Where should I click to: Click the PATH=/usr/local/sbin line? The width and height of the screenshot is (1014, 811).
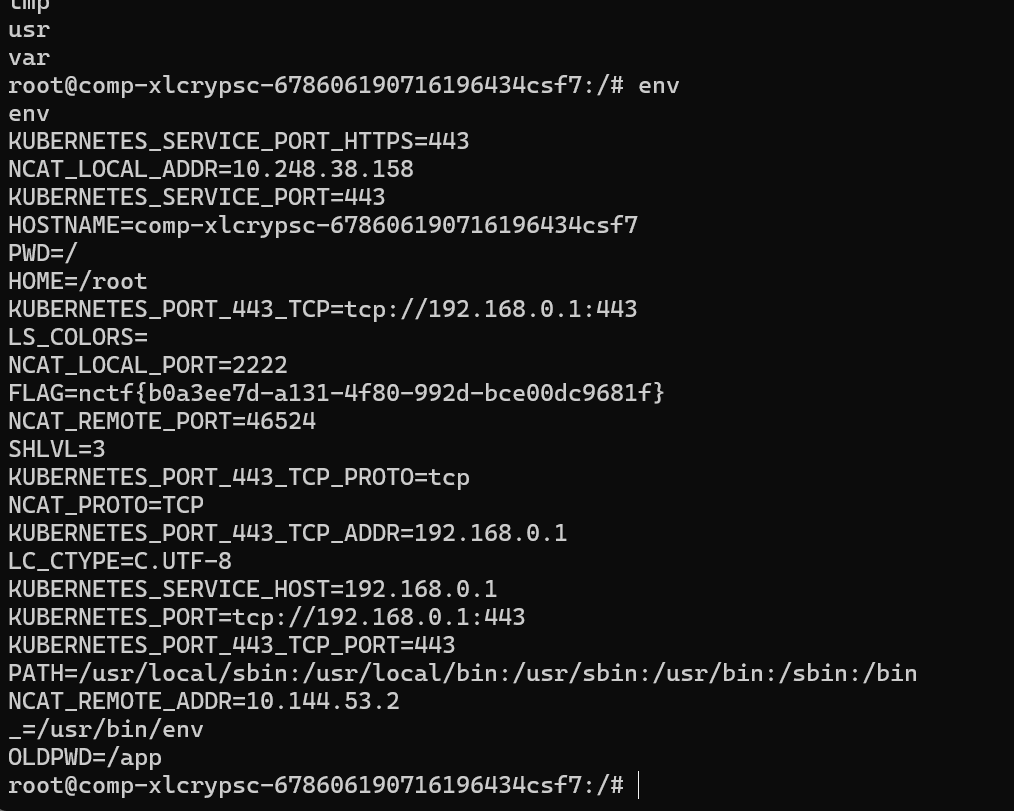point(462,674)
